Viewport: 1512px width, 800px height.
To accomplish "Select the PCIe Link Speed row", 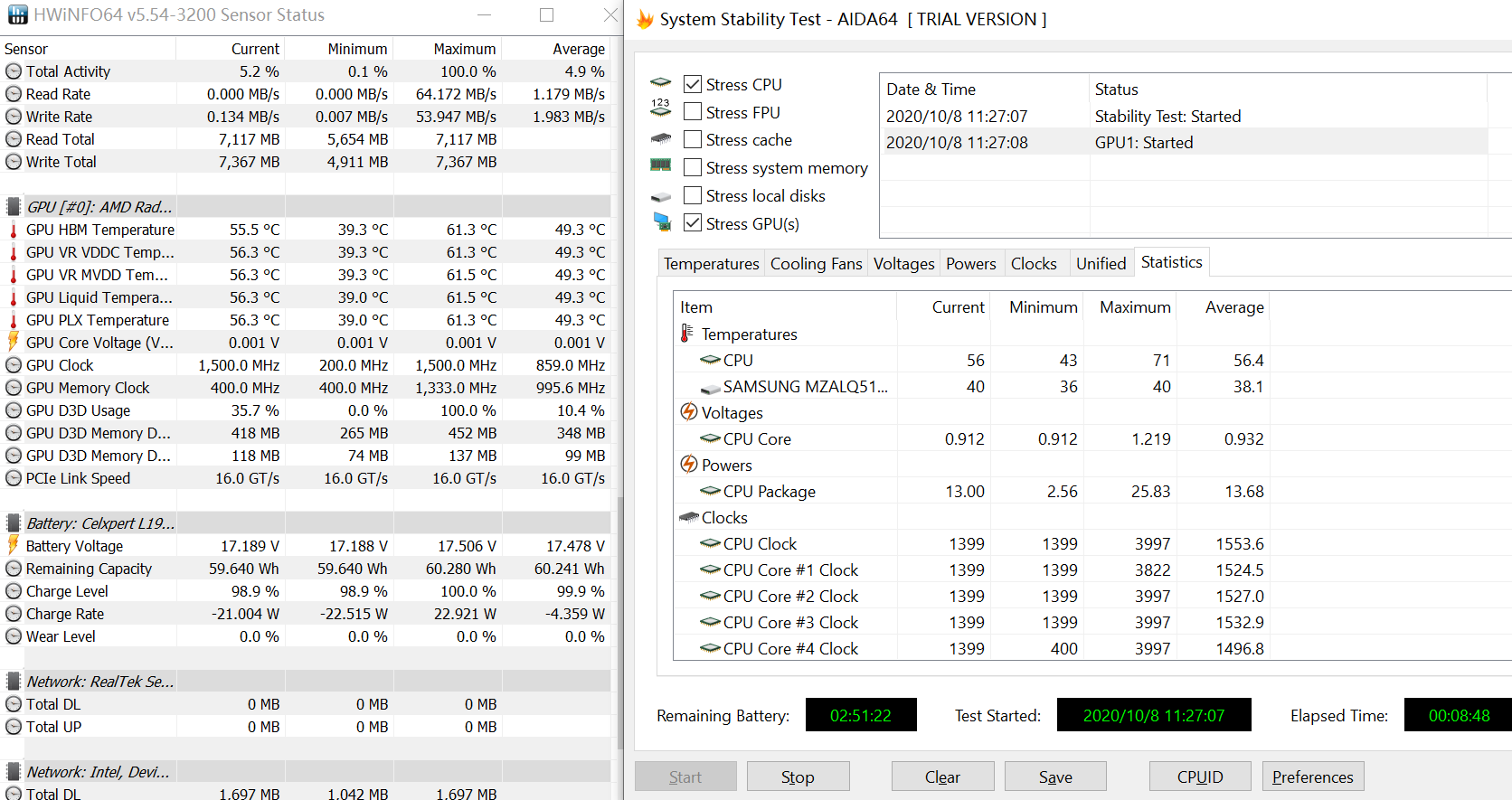I will pyautogui.click(x=306, y=478).
